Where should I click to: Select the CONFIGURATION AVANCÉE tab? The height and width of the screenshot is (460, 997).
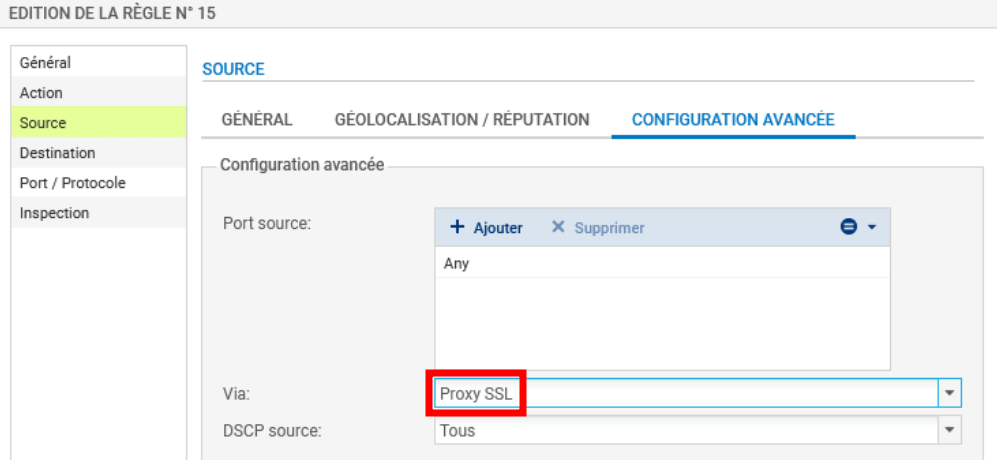pos(732,120)
